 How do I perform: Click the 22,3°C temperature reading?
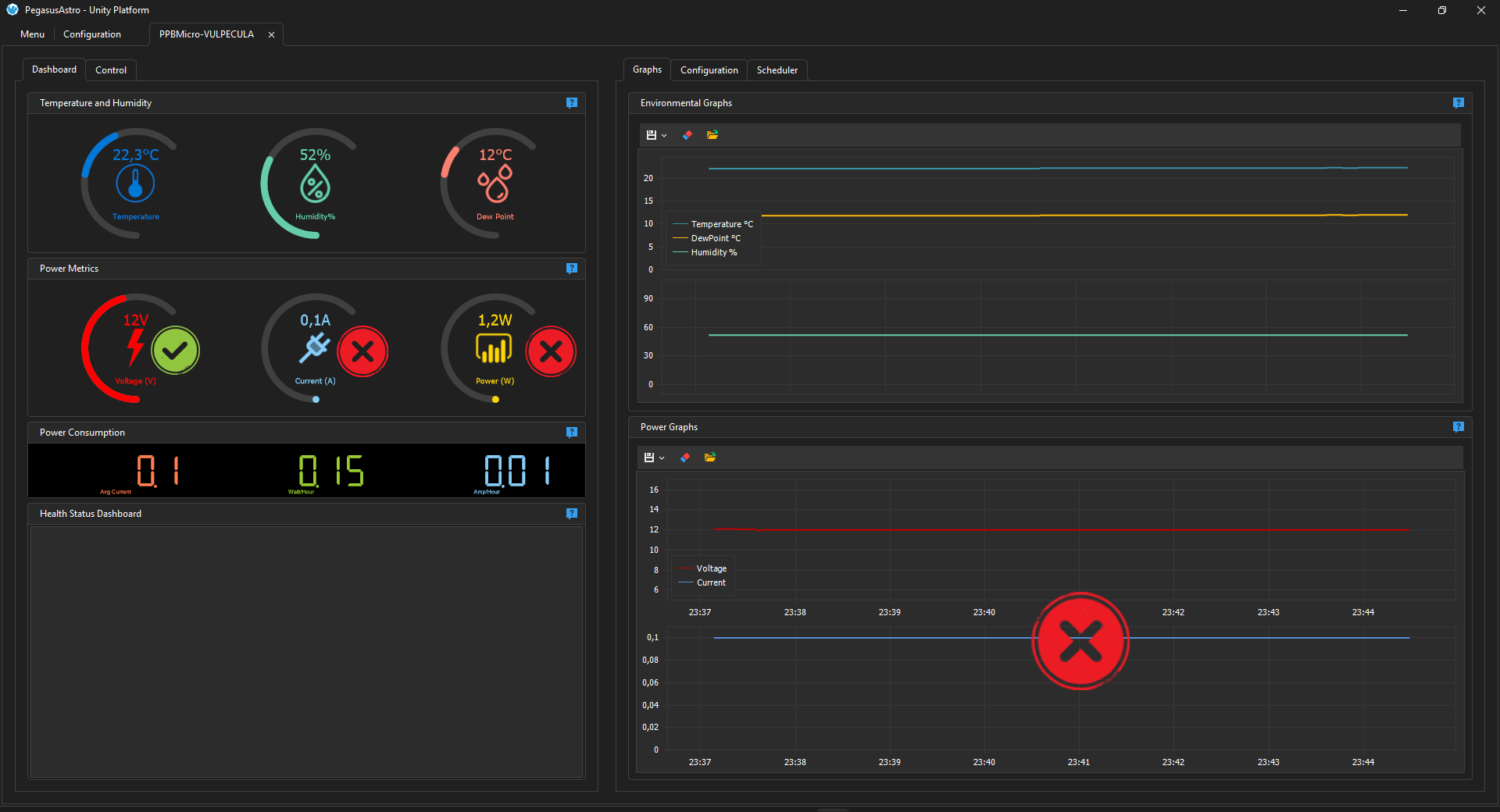(x=135, y=155)
